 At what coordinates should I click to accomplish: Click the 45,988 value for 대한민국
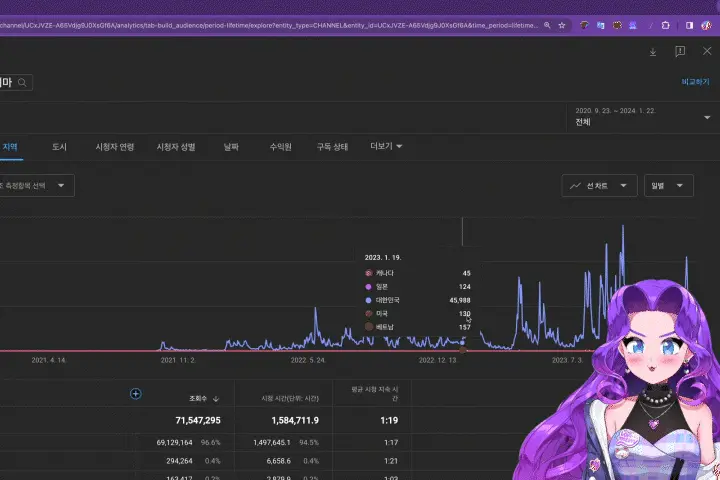pyautogui.click(x=460, y=300)
